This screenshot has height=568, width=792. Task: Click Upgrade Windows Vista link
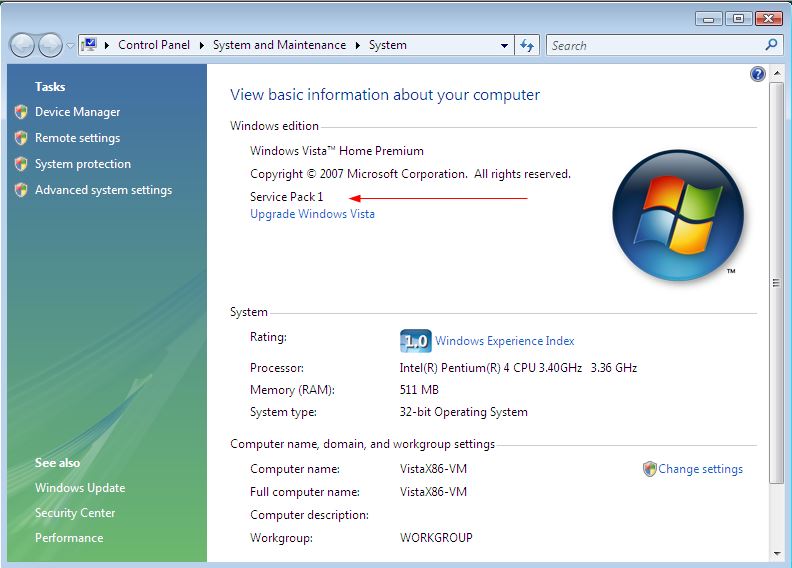312,214
